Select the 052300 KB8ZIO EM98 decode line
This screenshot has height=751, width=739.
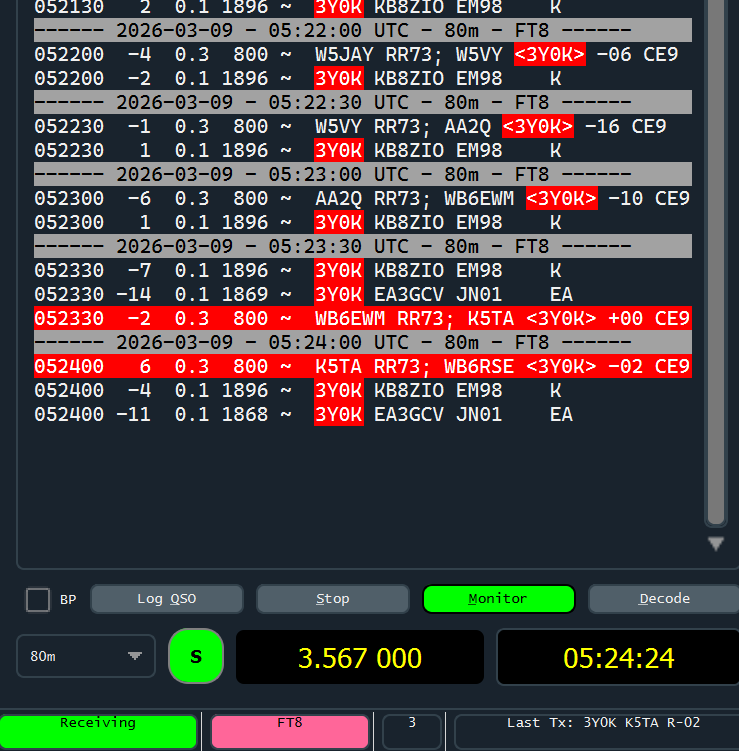[363, 222]
